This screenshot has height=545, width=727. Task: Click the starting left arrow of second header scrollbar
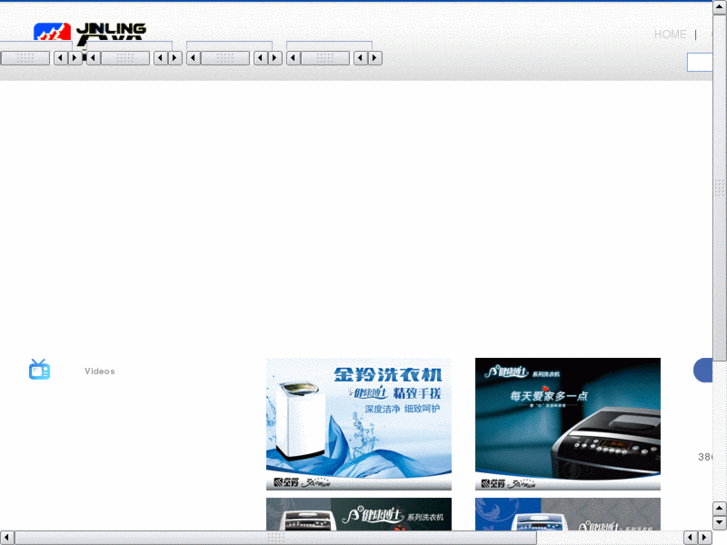click(93, 58)
